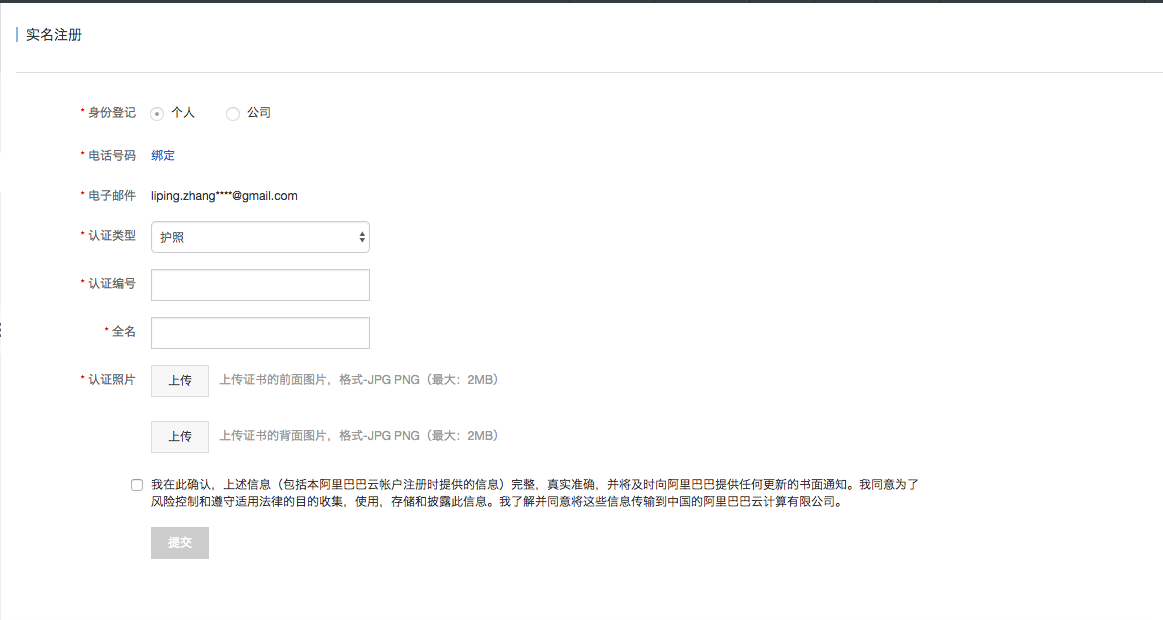Click the 个人 label text
1163x620 pixels.
pos(183,113)
